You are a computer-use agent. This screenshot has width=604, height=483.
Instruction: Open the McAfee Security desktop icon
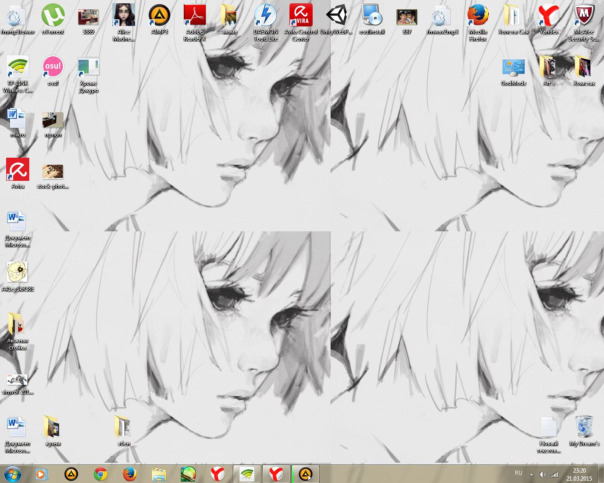point(583,16)
